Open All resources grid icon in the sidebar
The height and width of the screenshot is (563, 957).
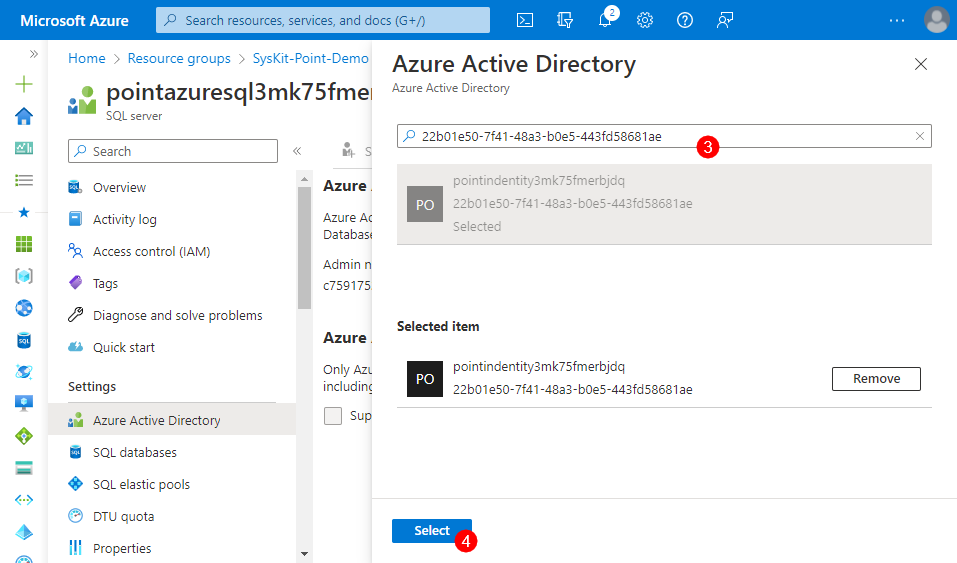24,244
